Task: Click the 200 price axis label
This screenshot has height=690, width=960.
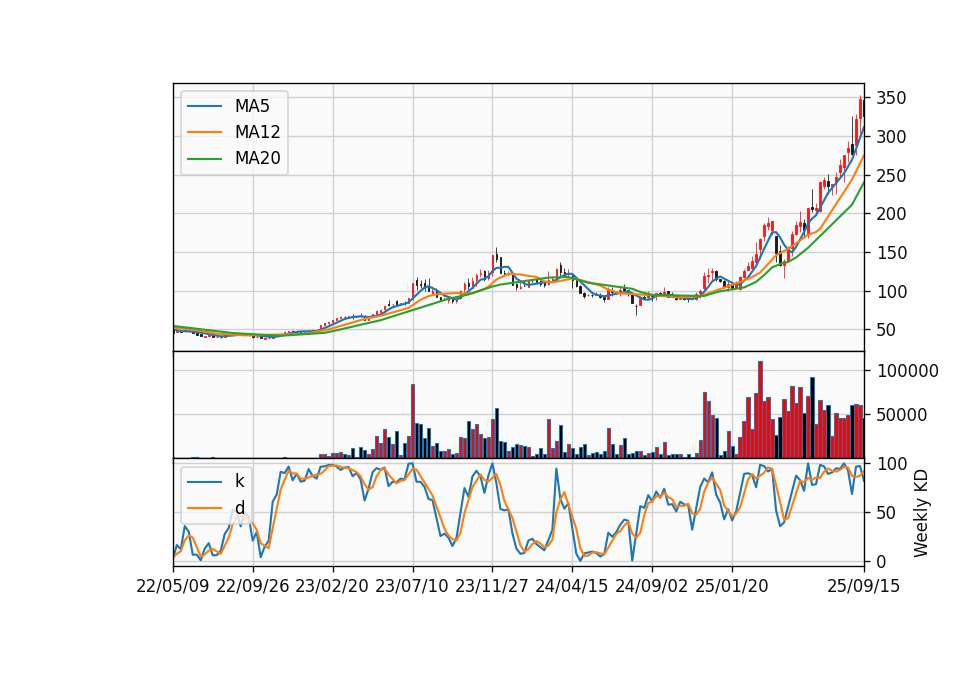Action: pos(891,214)
